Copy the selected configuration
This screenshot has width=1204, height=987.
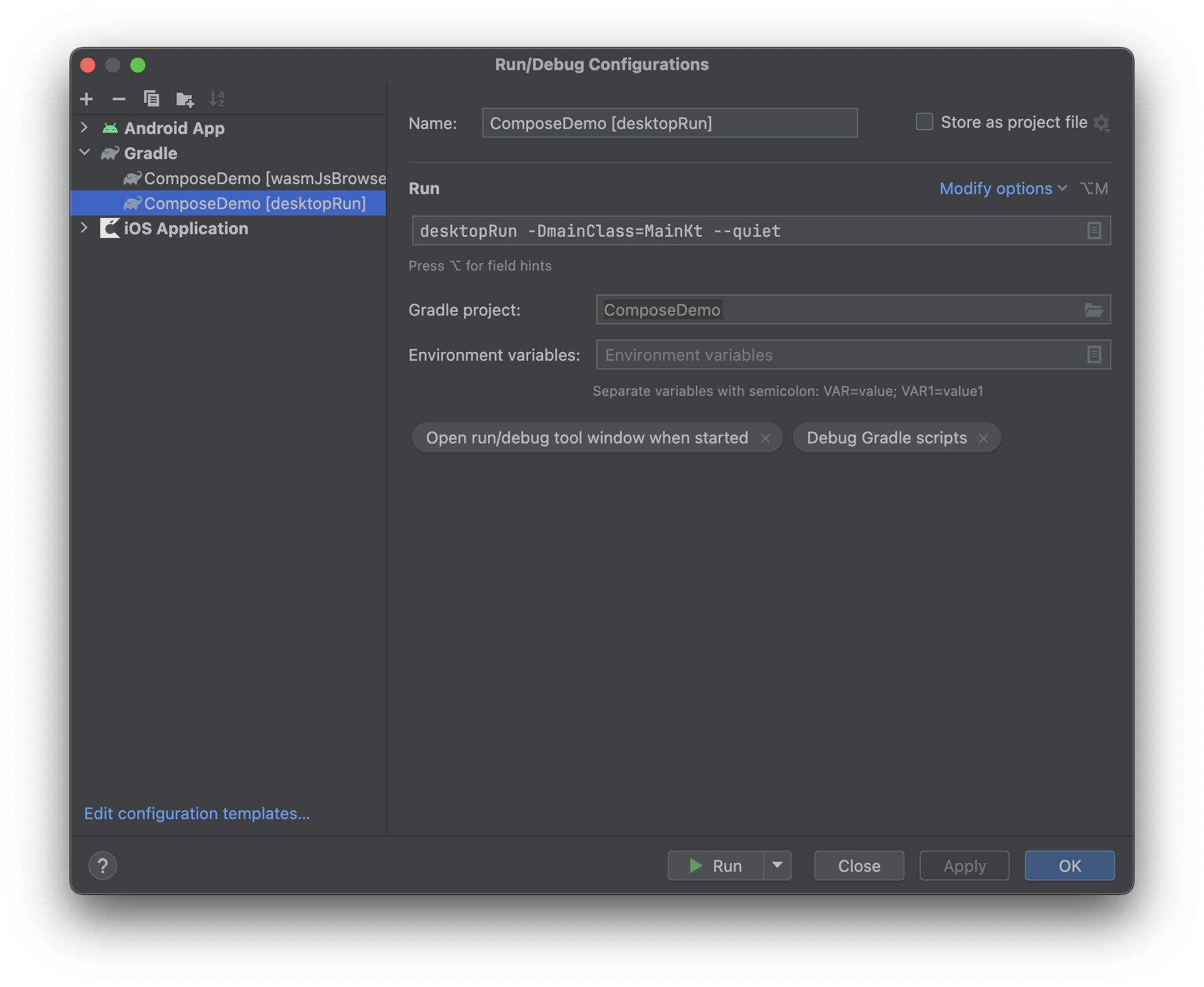(x=152, y=99)
